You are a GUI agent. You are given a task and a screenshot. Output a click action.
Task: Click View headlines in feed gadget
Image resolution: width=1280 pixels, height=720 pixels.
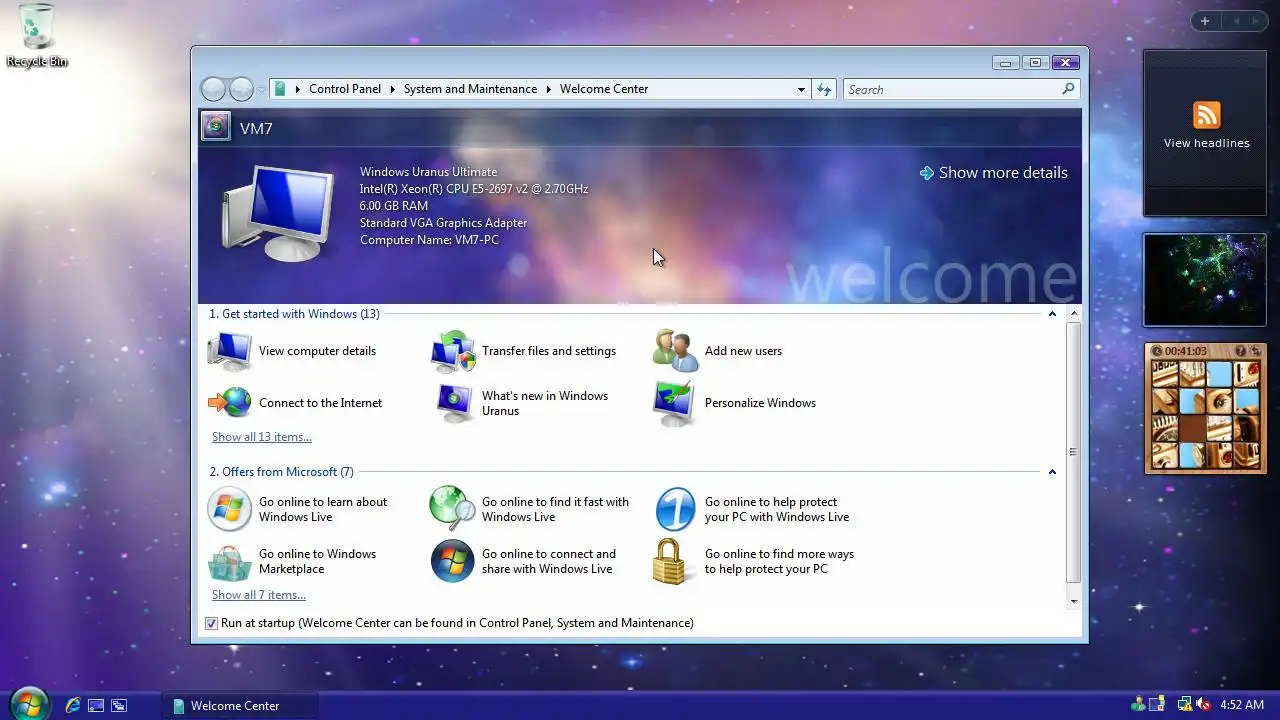point(1207,143)
